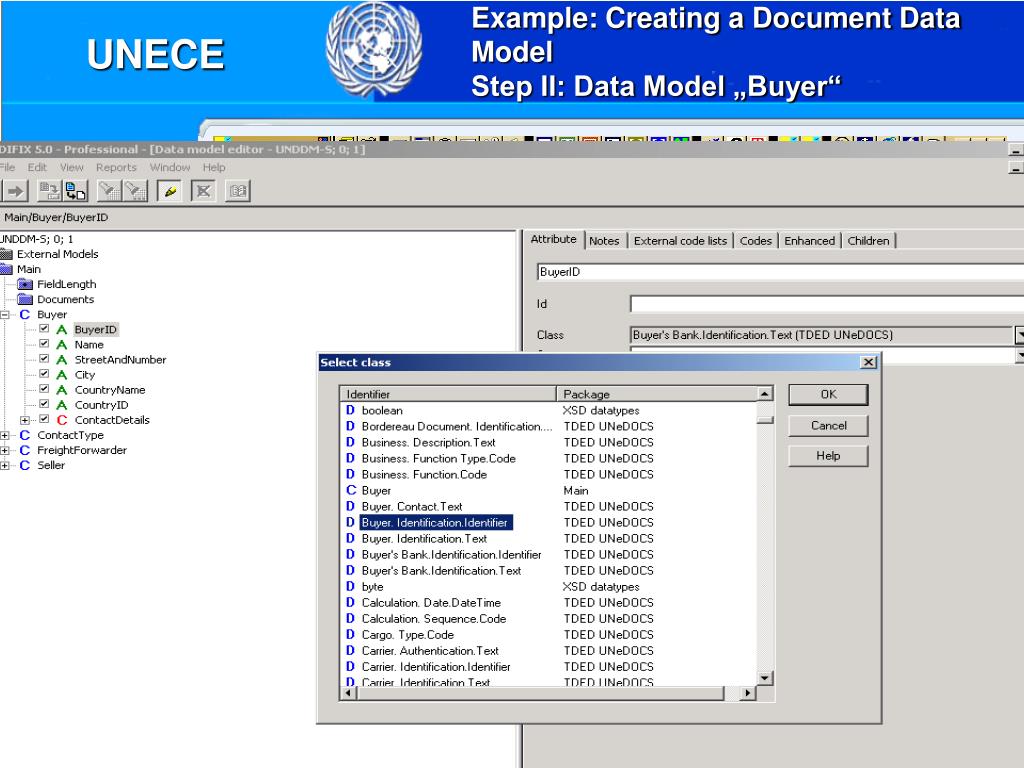Click the second flashlight search toolbar icon

(x=135, y=191)
